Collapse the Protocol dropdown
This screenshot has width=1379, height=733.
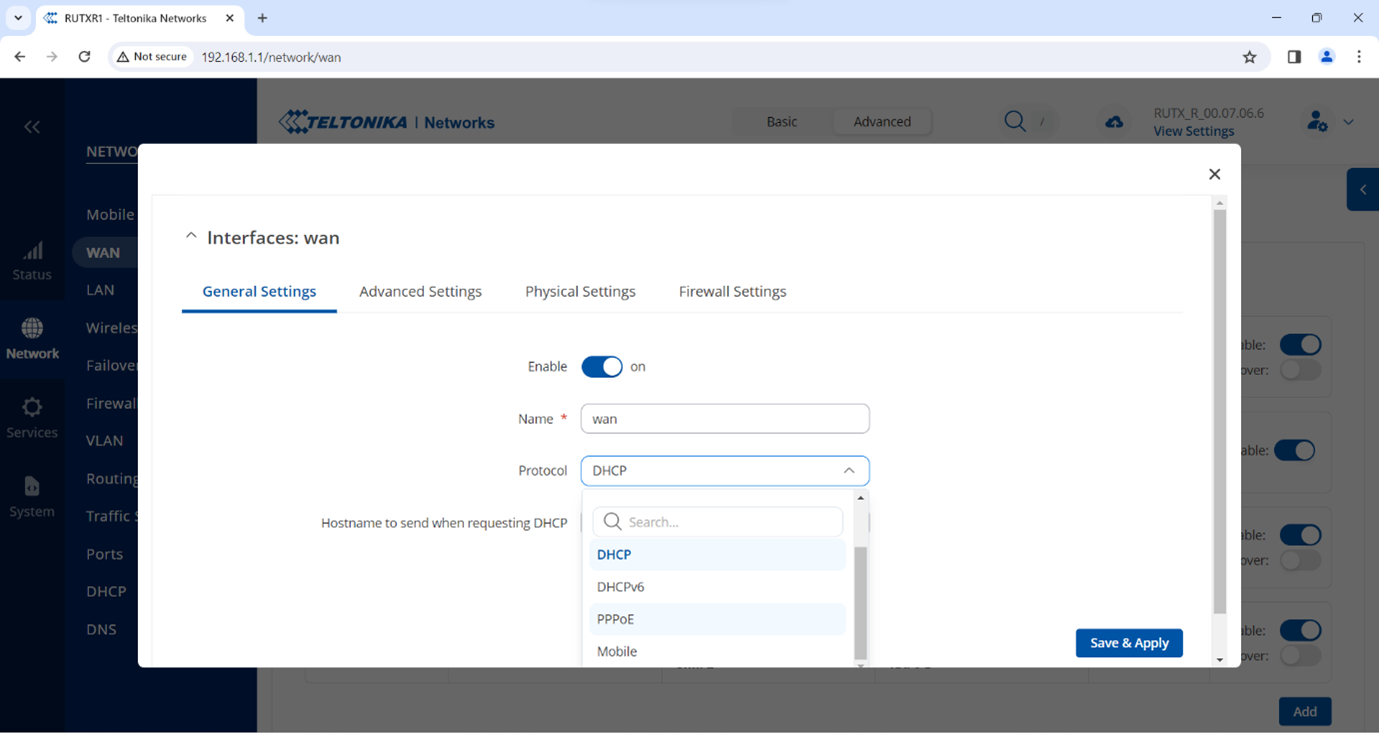pyautogui.click(x=848, y=471)
